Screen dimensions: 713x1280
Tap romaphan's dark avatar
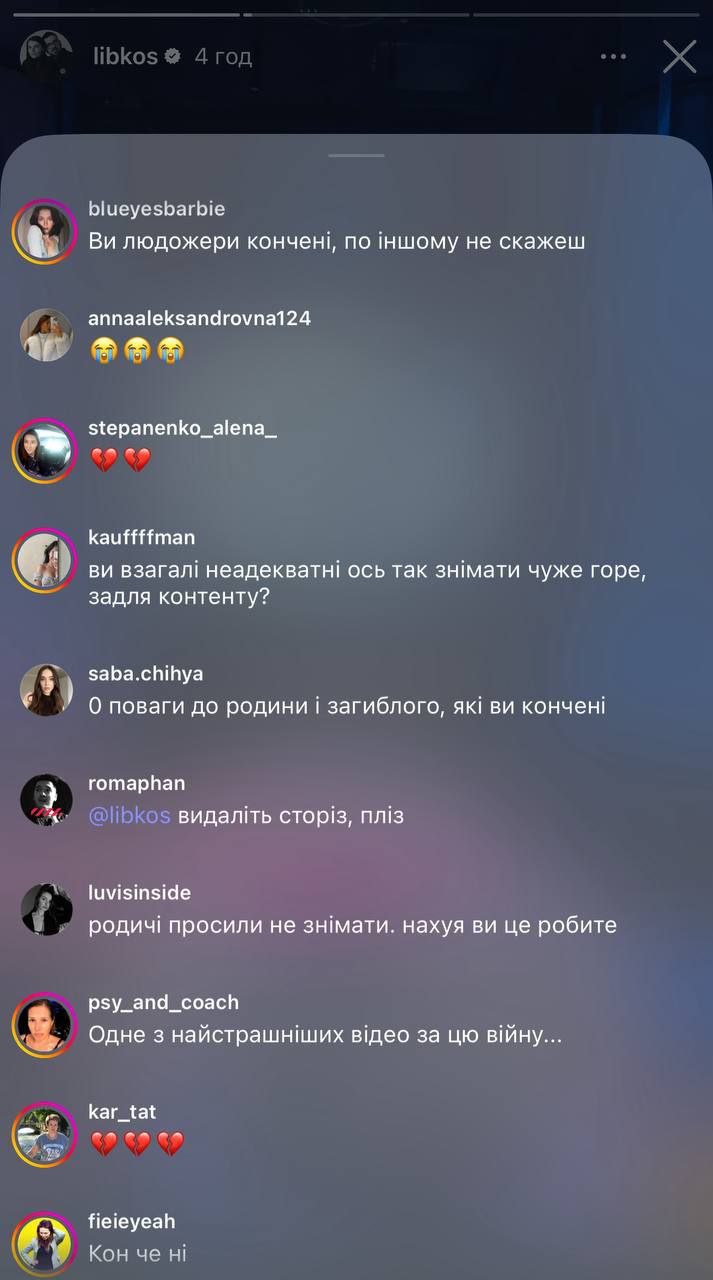[x=46, y=800]
